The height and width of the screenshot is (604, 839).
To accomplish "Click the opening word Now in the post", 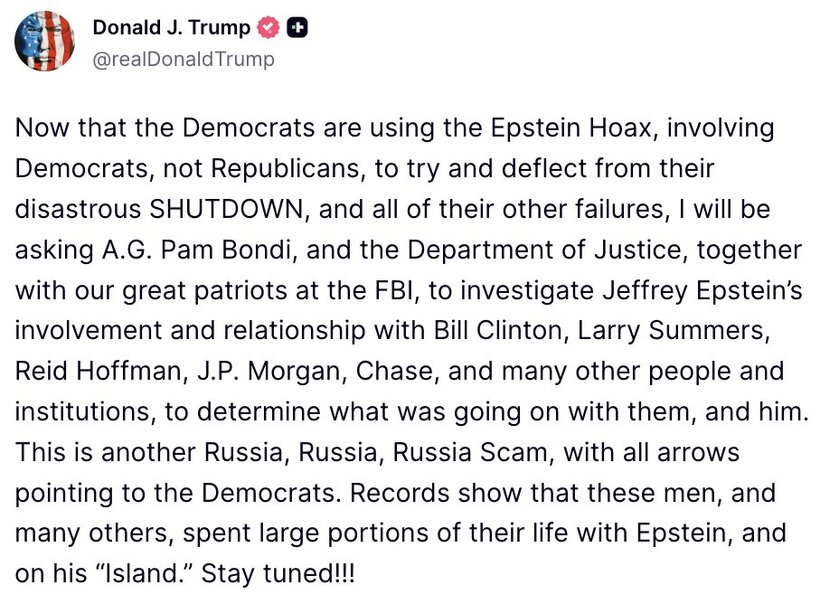I will tap(40, 128).
